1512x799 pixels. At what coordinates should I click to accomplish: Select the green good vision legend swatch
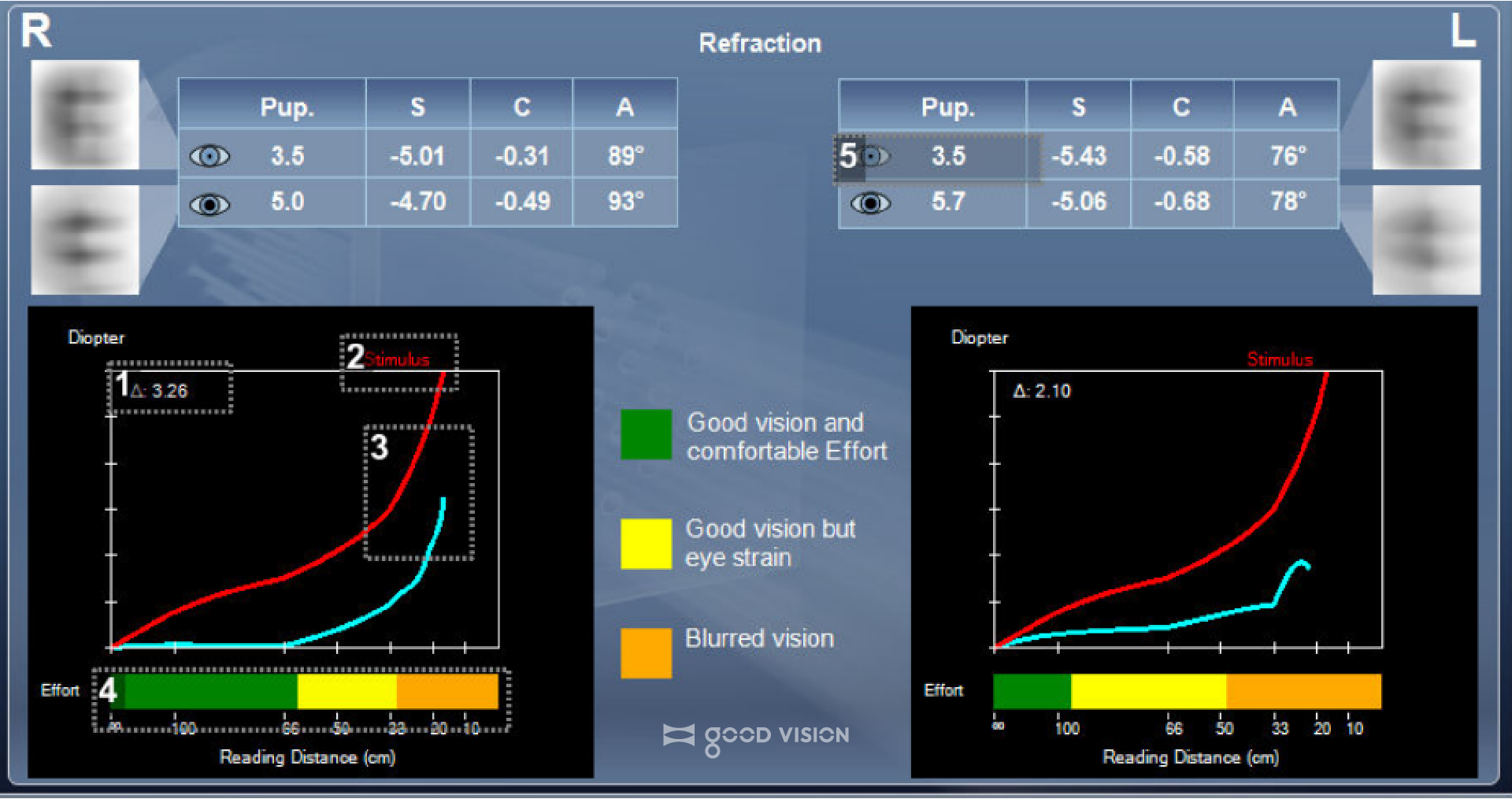pyautogui.click(x=646, y=434)
